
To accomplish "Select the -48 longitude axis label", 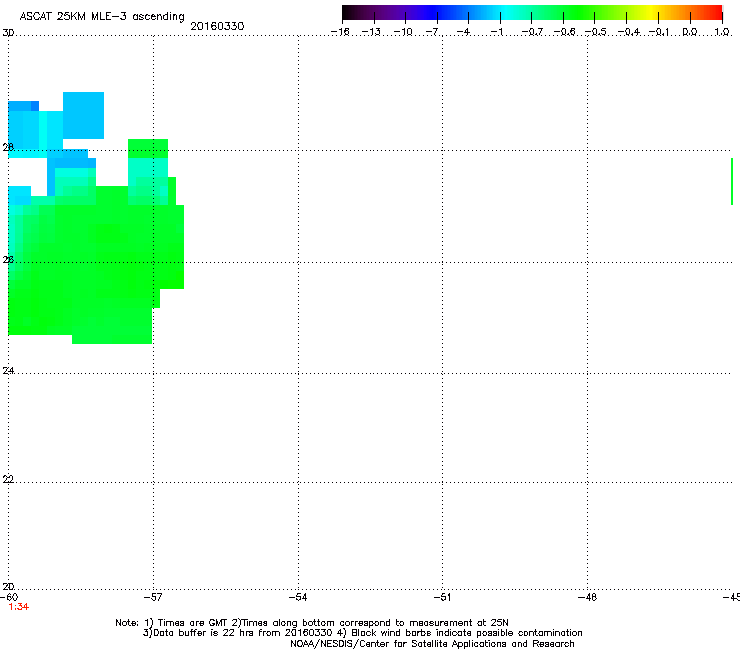I will (x=588, y=598).
